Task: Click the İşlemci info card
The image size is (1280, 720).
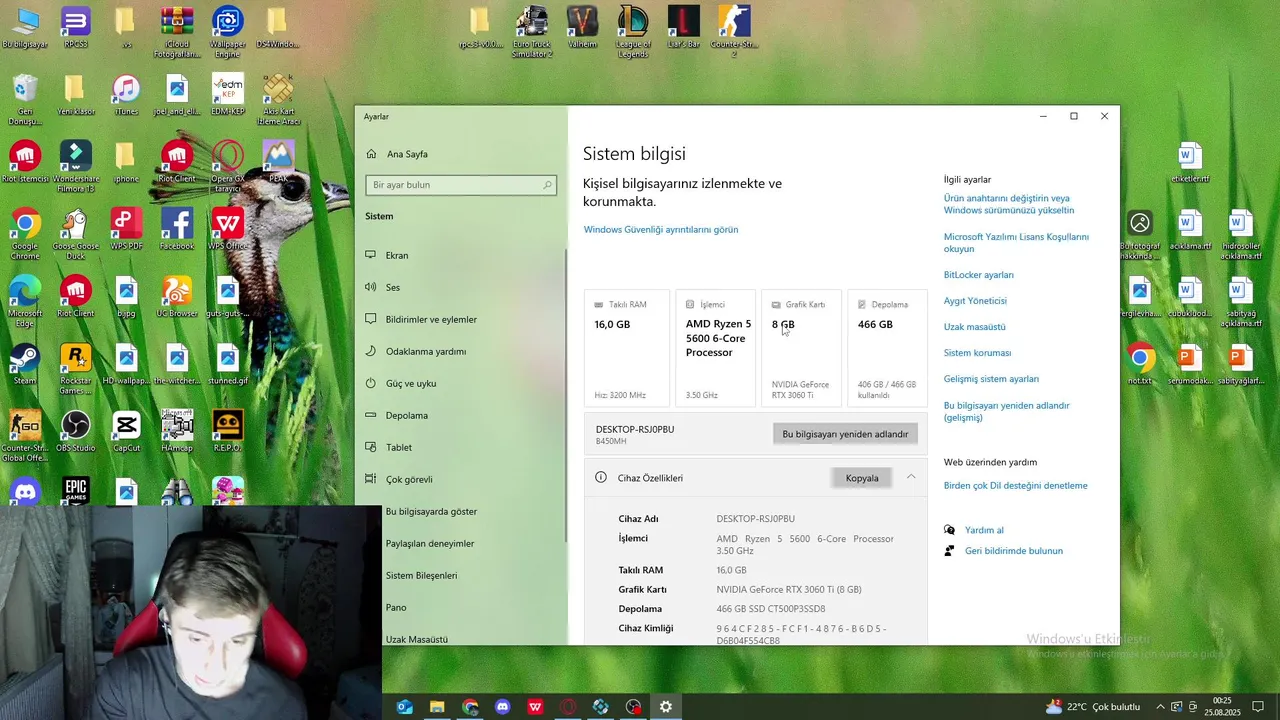Action: [x=716, y=348]
